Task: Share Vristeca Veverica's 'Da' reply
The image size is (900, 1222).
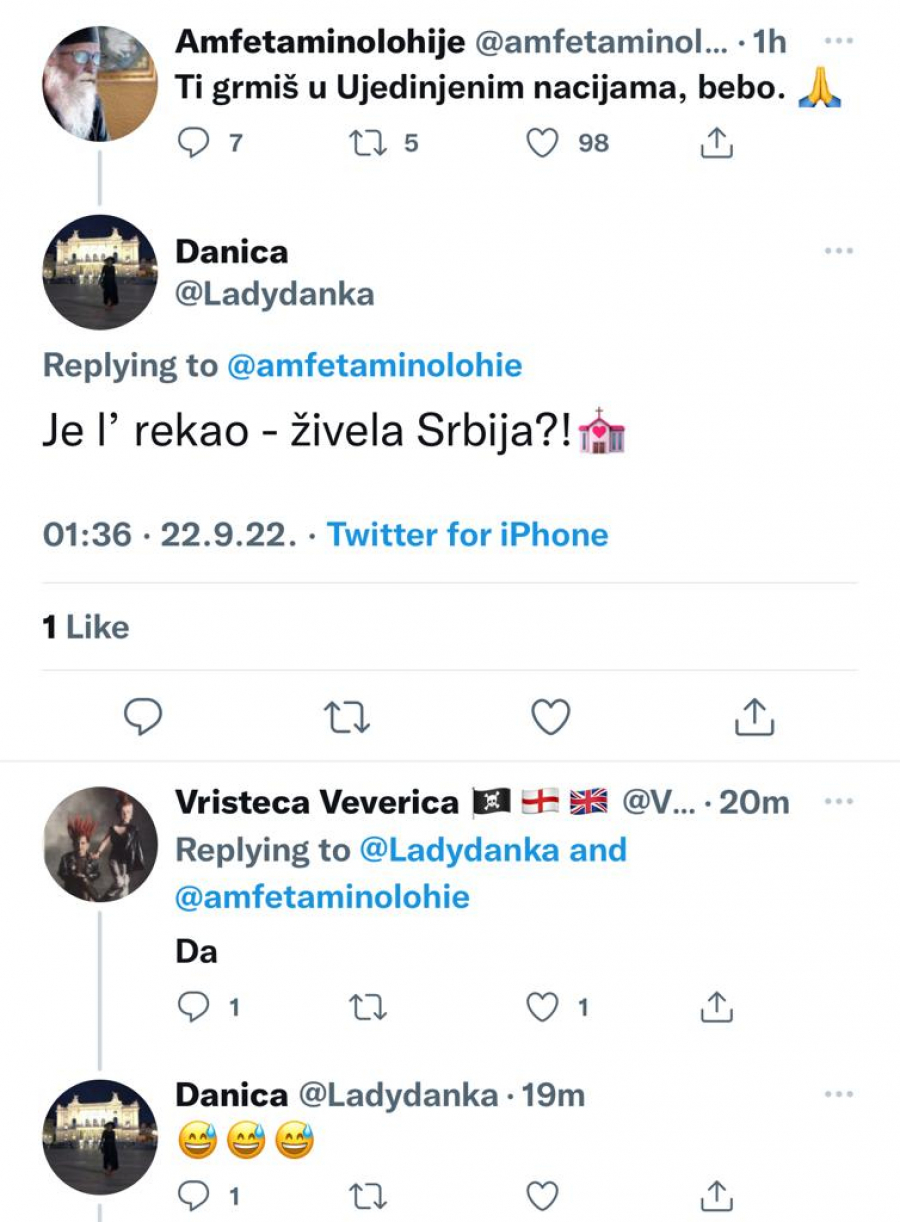Action: pos(716,1008)
